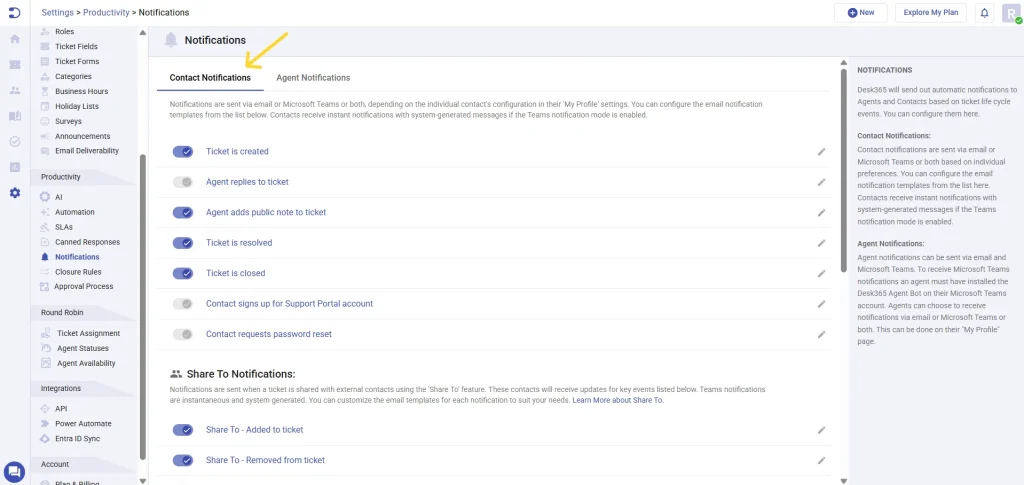Disable Share To - Added to ticket toggle
The width and height of the screenshot is (1024, 485).
pyautogui.click(x=183, y=430)
